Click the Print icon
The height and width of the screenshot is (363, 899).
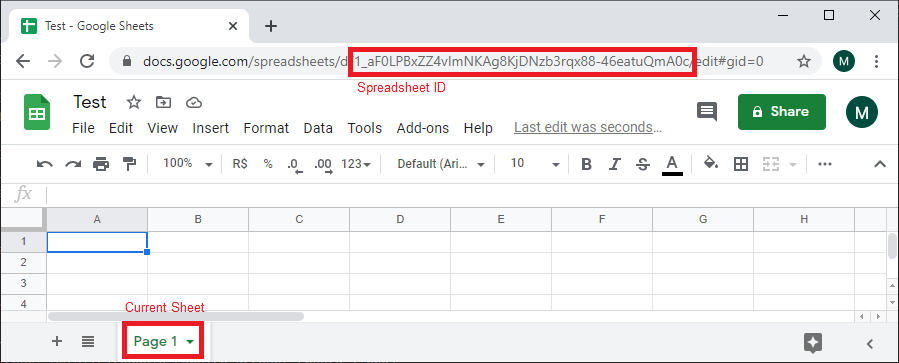(x=101, y=164)
